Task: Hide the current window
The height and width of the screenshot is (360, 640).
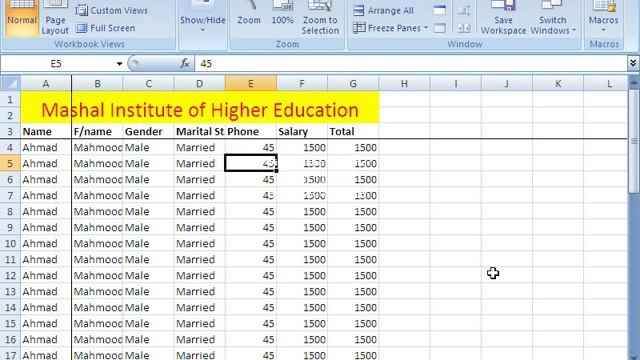Action: click(440, 10)
